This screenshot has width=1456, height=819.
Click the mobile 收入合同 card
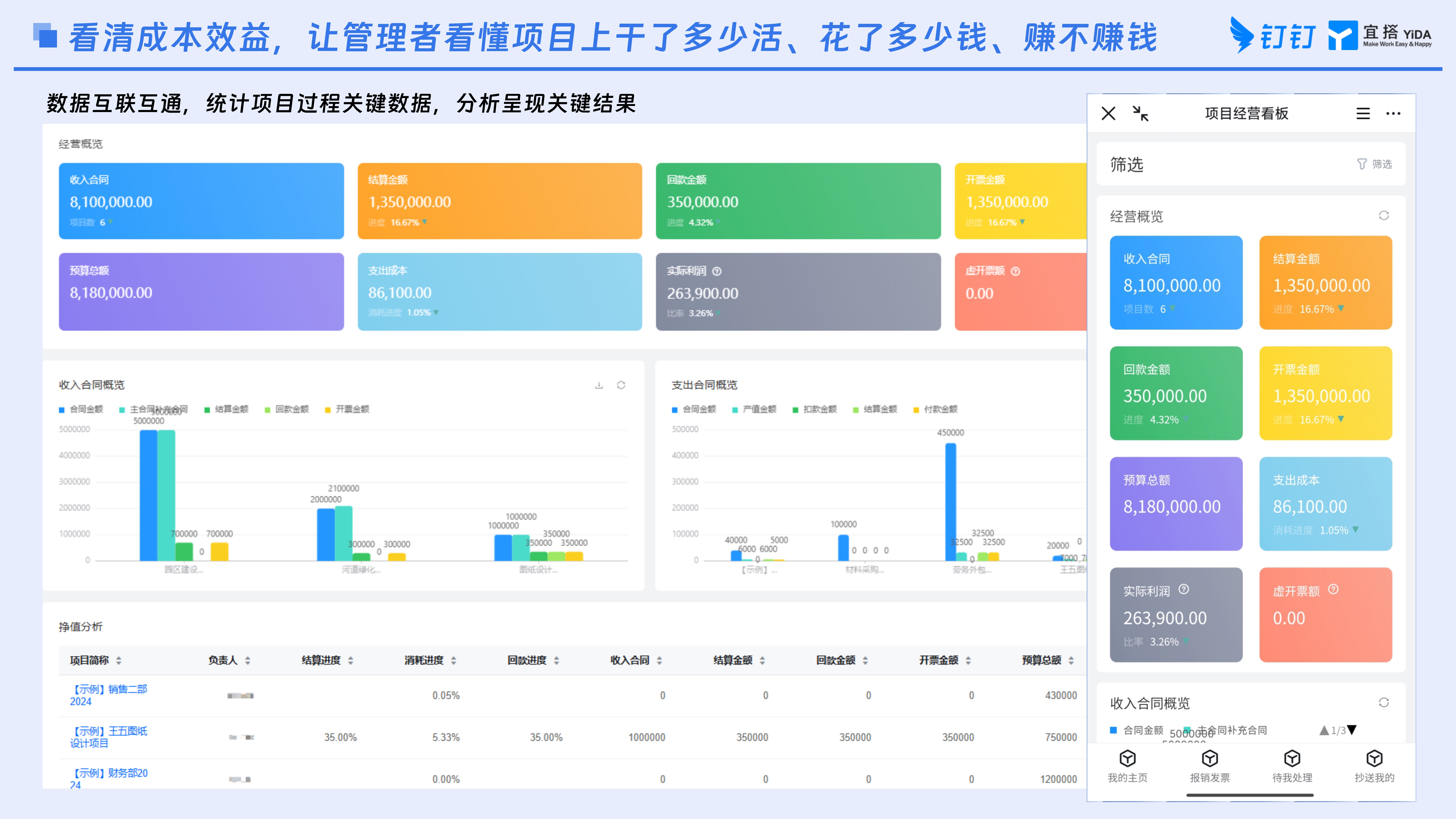tap(1176, 283)
